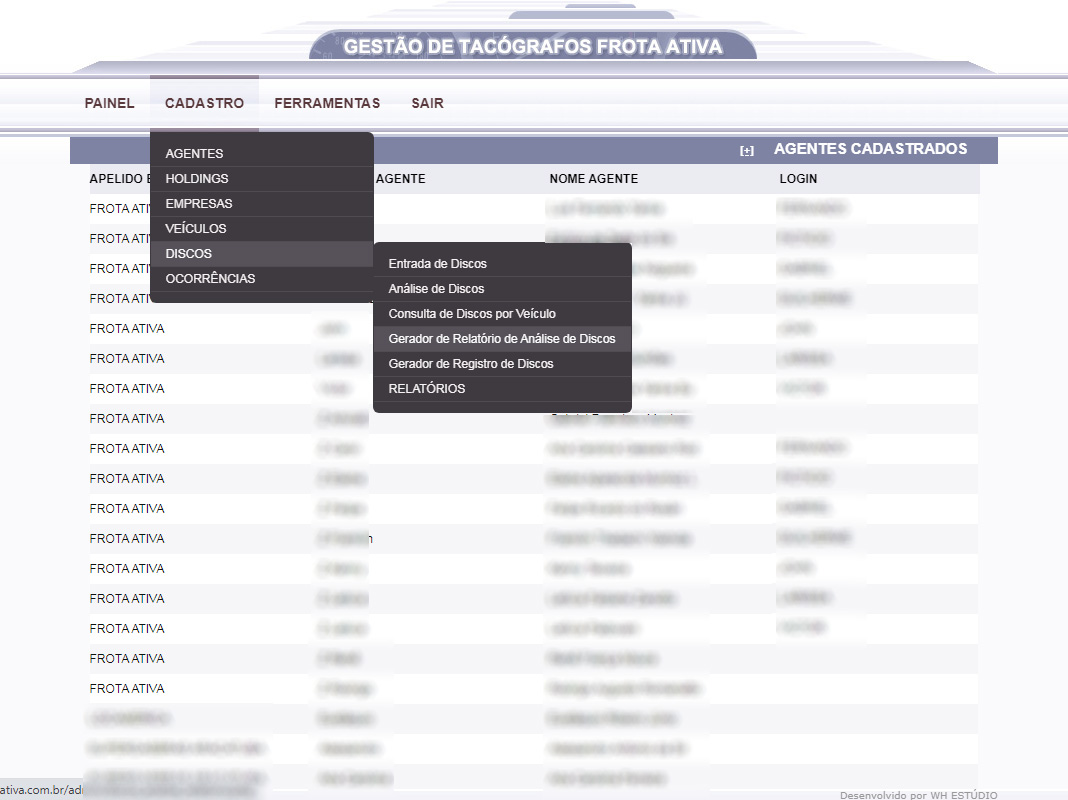
Task: Click the [+] expand icon beside Agentes Cadastrados
Action: (747, 150)
